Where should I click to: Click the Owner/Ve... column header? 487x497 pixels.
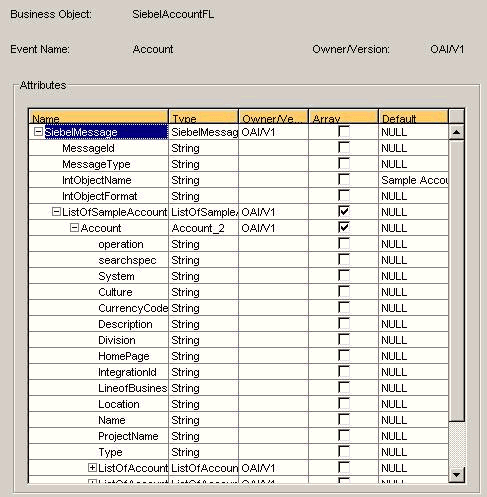point(274,117)
